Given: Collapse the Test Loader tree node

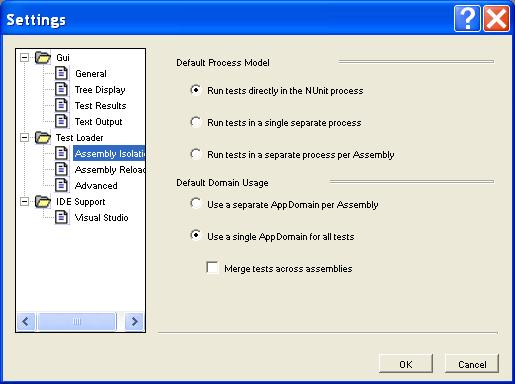Looking at the screenshot, I should tap(24, 138).
